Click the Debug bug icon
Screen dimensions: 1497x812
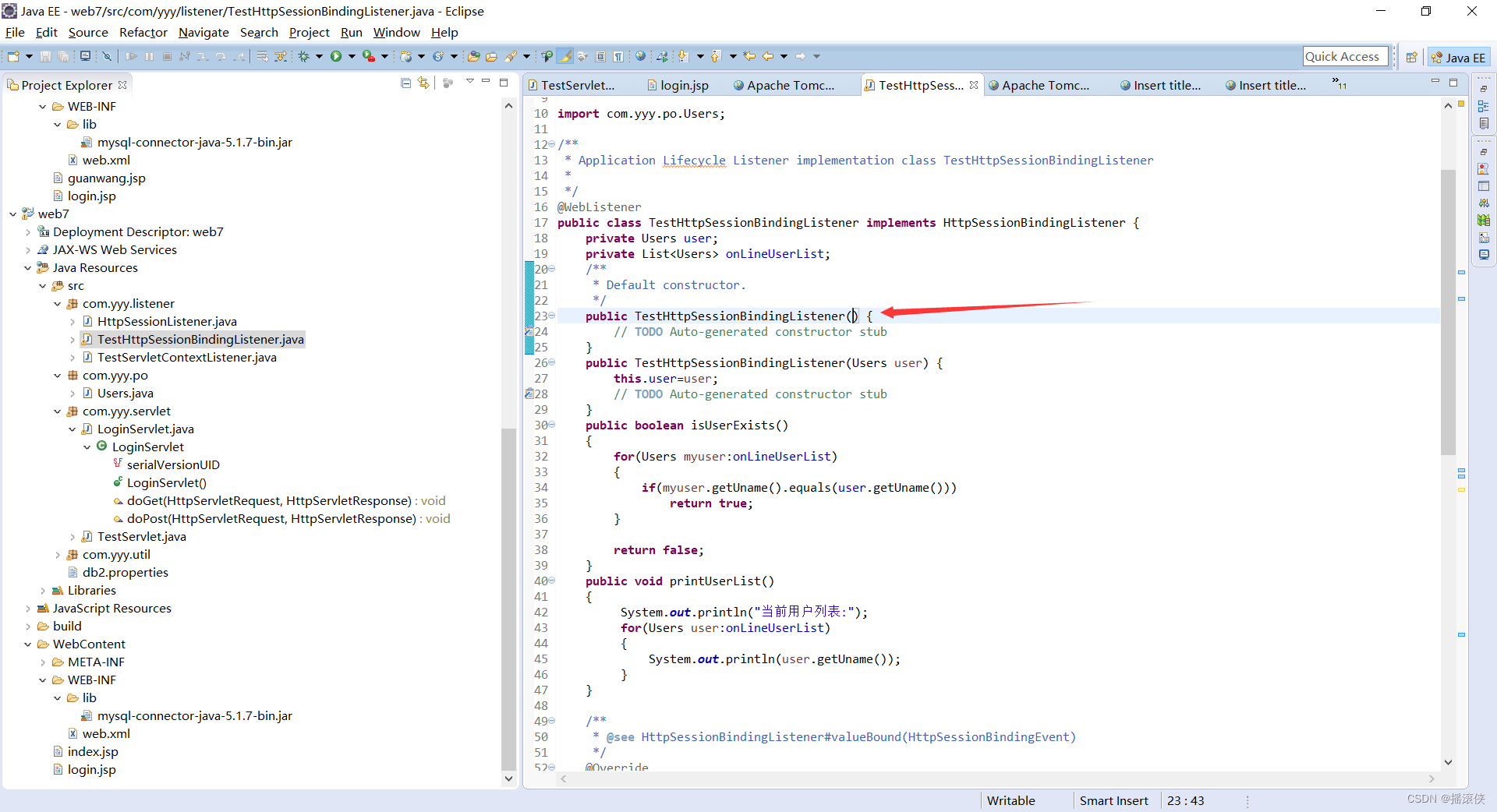click(304, 56)
